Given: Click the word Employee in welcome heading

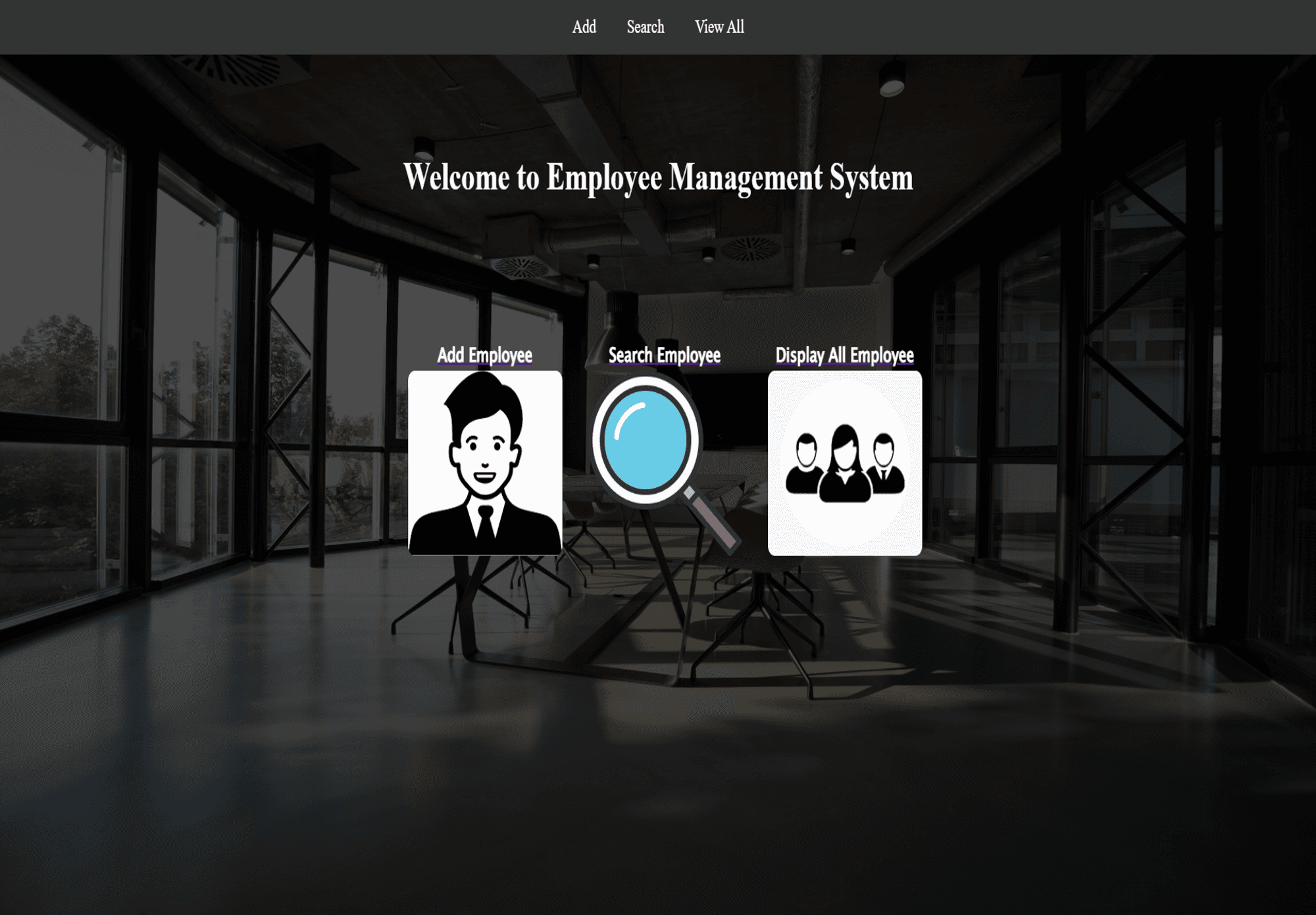Looking at the screenshot, I should coord(604,178).
